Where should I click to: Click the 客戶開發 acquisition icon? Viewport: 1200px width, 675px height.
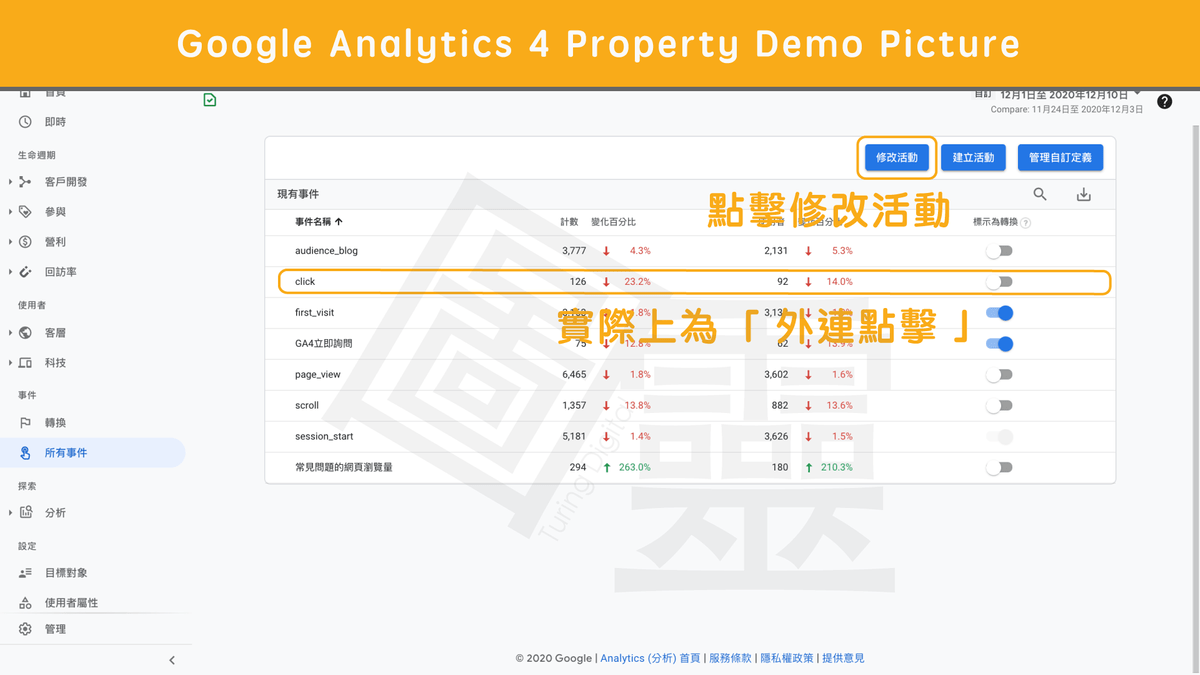tap(25, 182)
